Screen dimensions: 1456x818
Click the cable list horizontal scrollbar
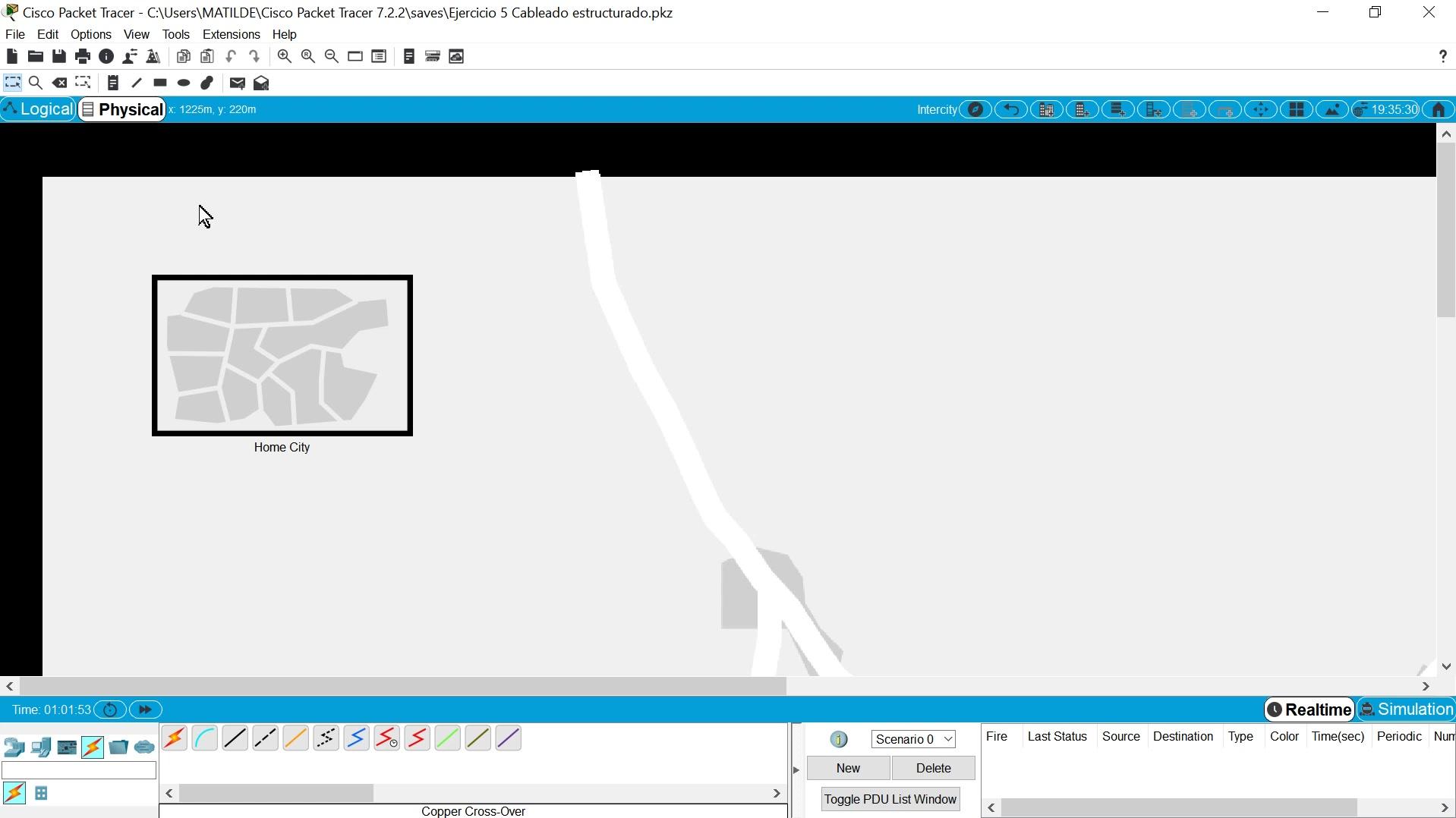[276, 794]
